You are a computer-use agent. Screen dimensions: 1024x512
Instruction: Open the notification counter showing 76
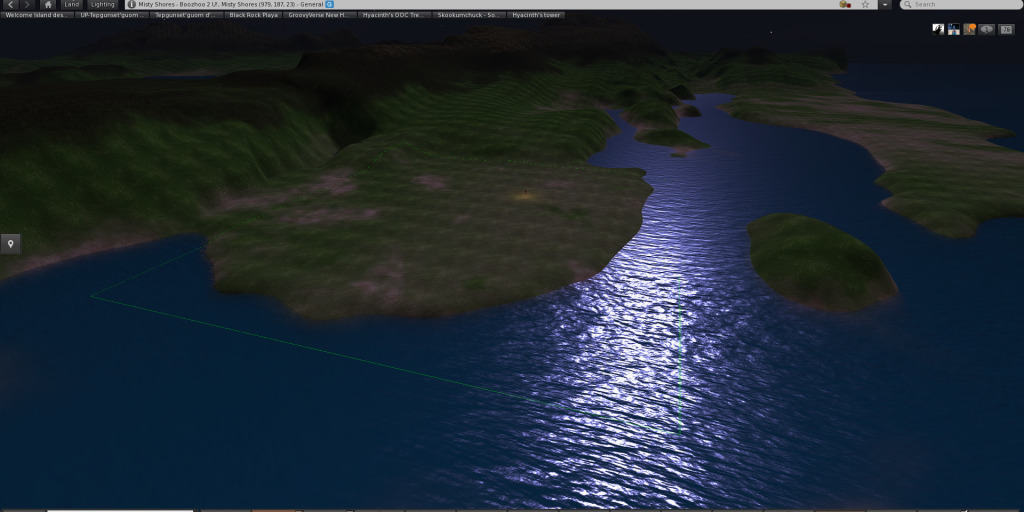point(1006,29)
